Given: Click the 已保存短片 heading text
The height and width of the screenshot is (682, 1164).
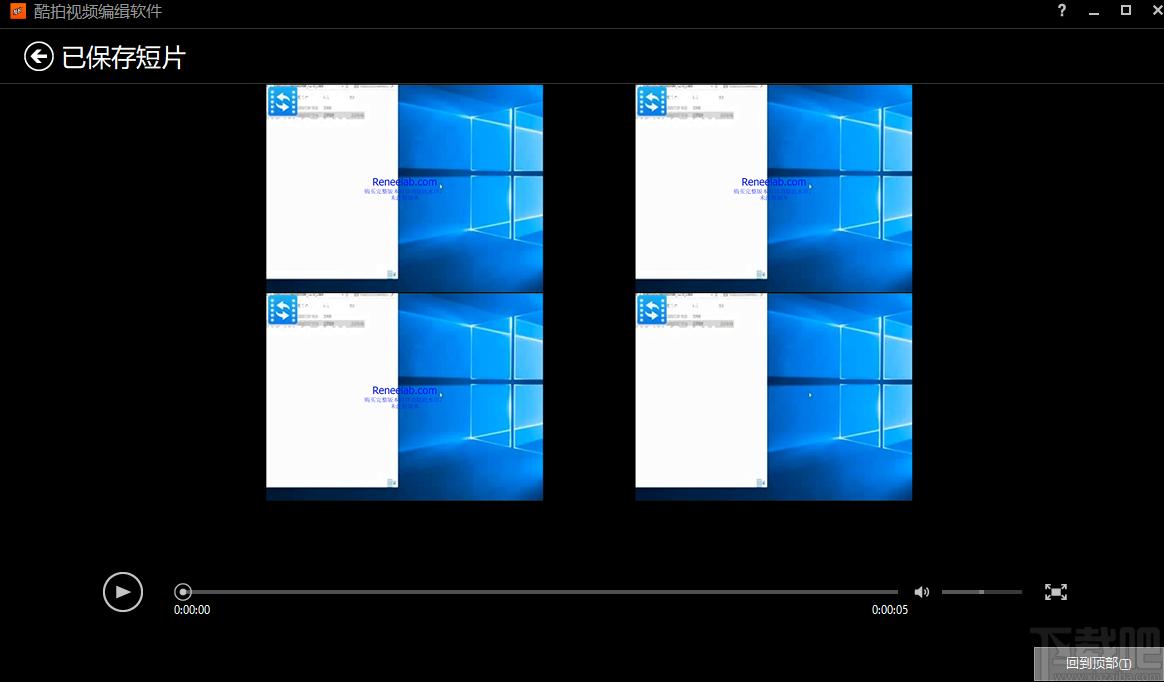Looking at the screenshot, I should (x=124, y=57).
